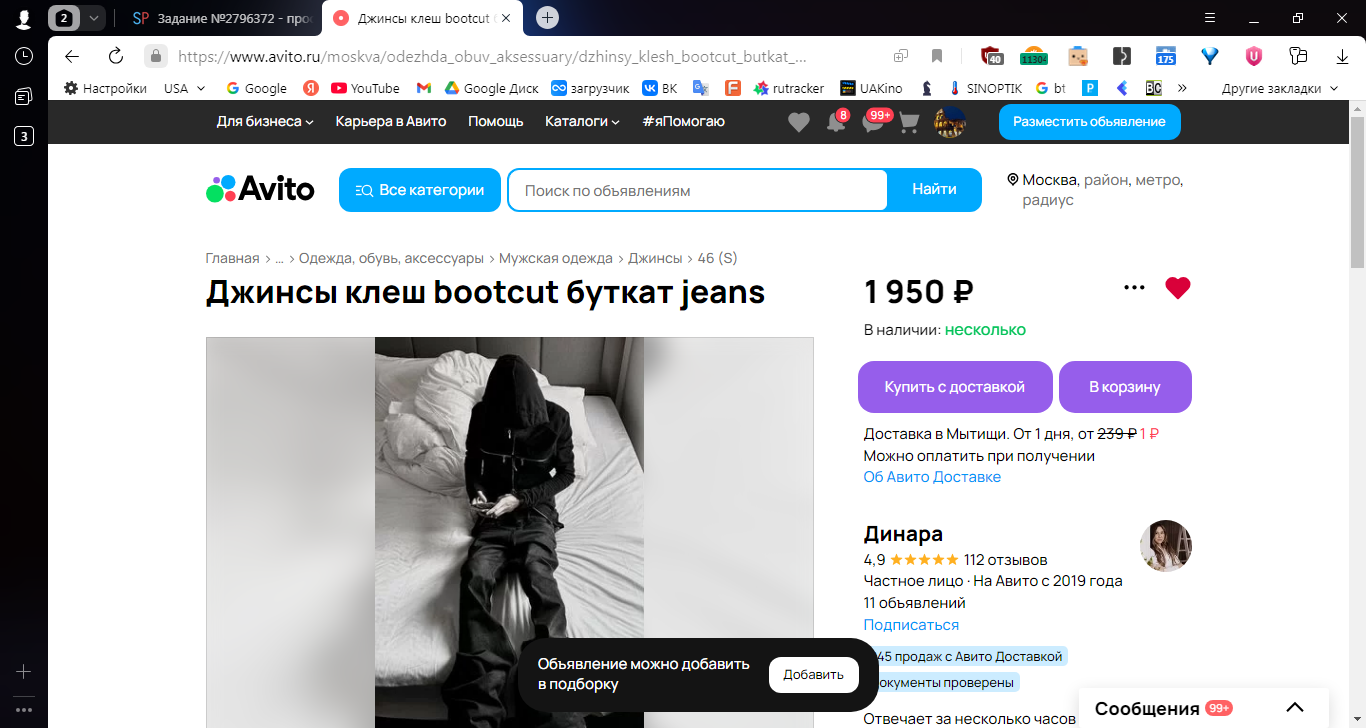
Task: Click the blue calendar extension with 175
Action: tap(1166, 56)
